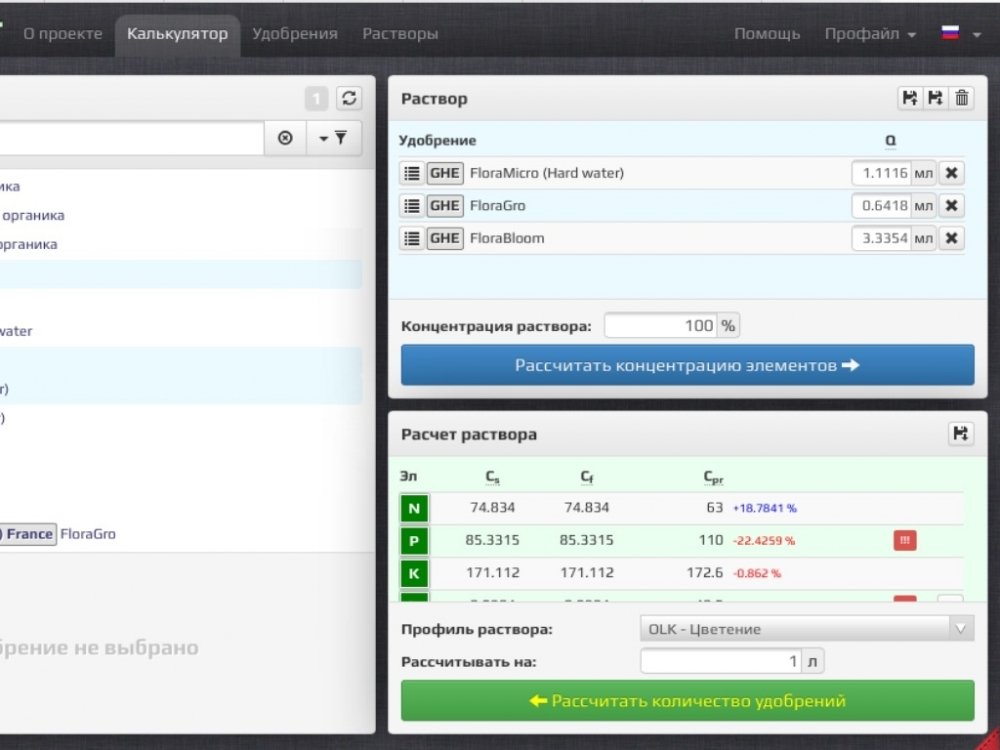Viewport: 1000px width, 750px height.
Task: Open the language flag selector
Action: click(x=961, y=34)
